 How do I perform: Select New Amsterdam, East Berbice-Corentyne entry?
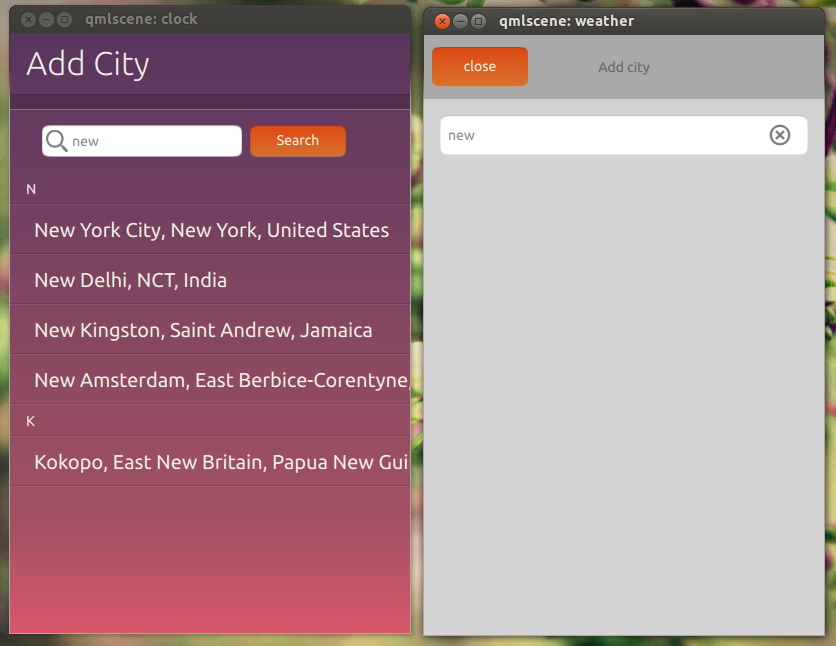[220, 380]
